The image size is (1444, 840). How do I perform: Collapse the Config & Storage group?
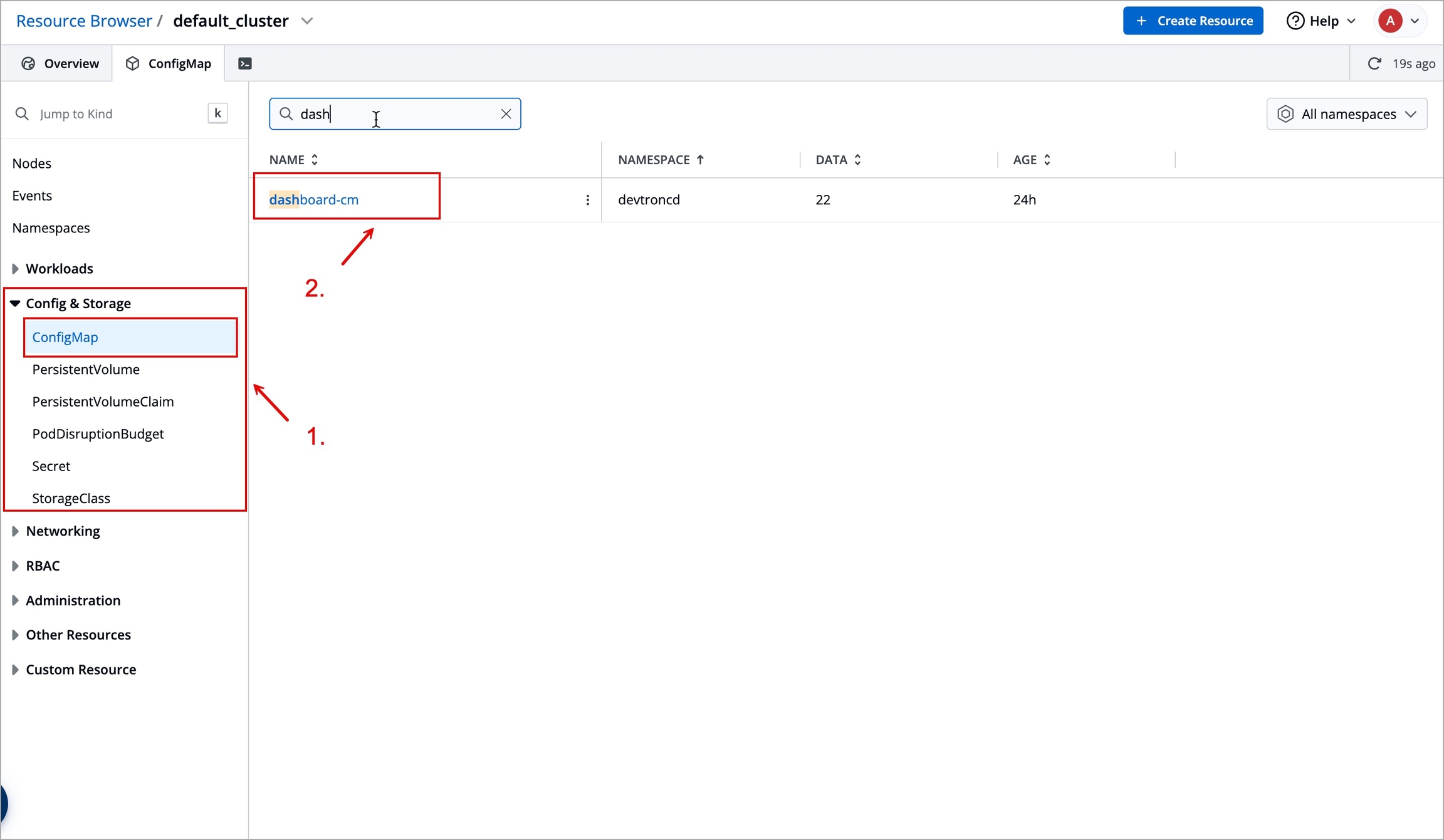pos(16,303)
